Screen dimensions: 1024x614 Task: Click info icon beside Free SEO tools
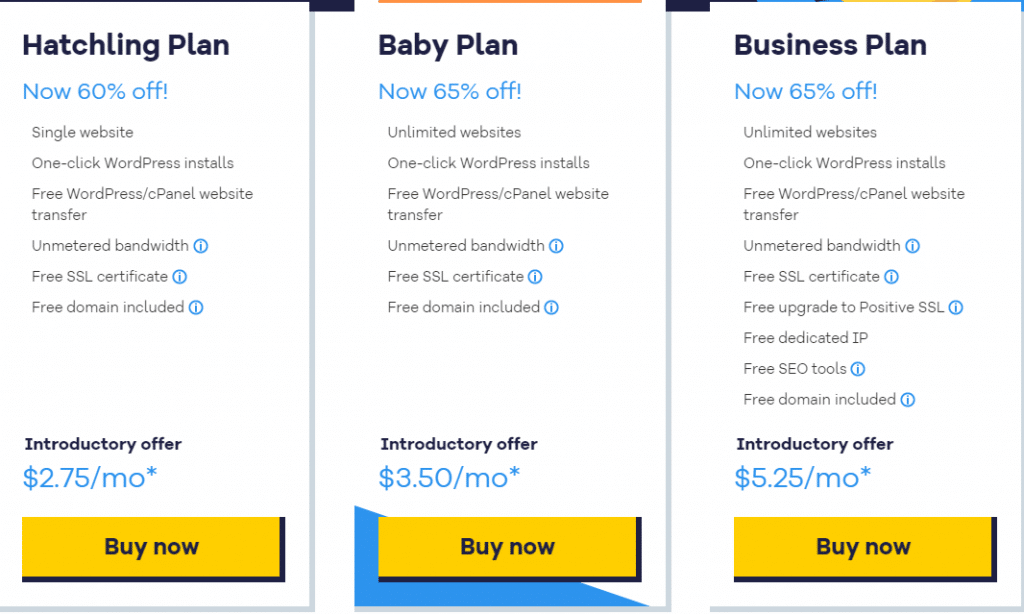coord(858,369)
